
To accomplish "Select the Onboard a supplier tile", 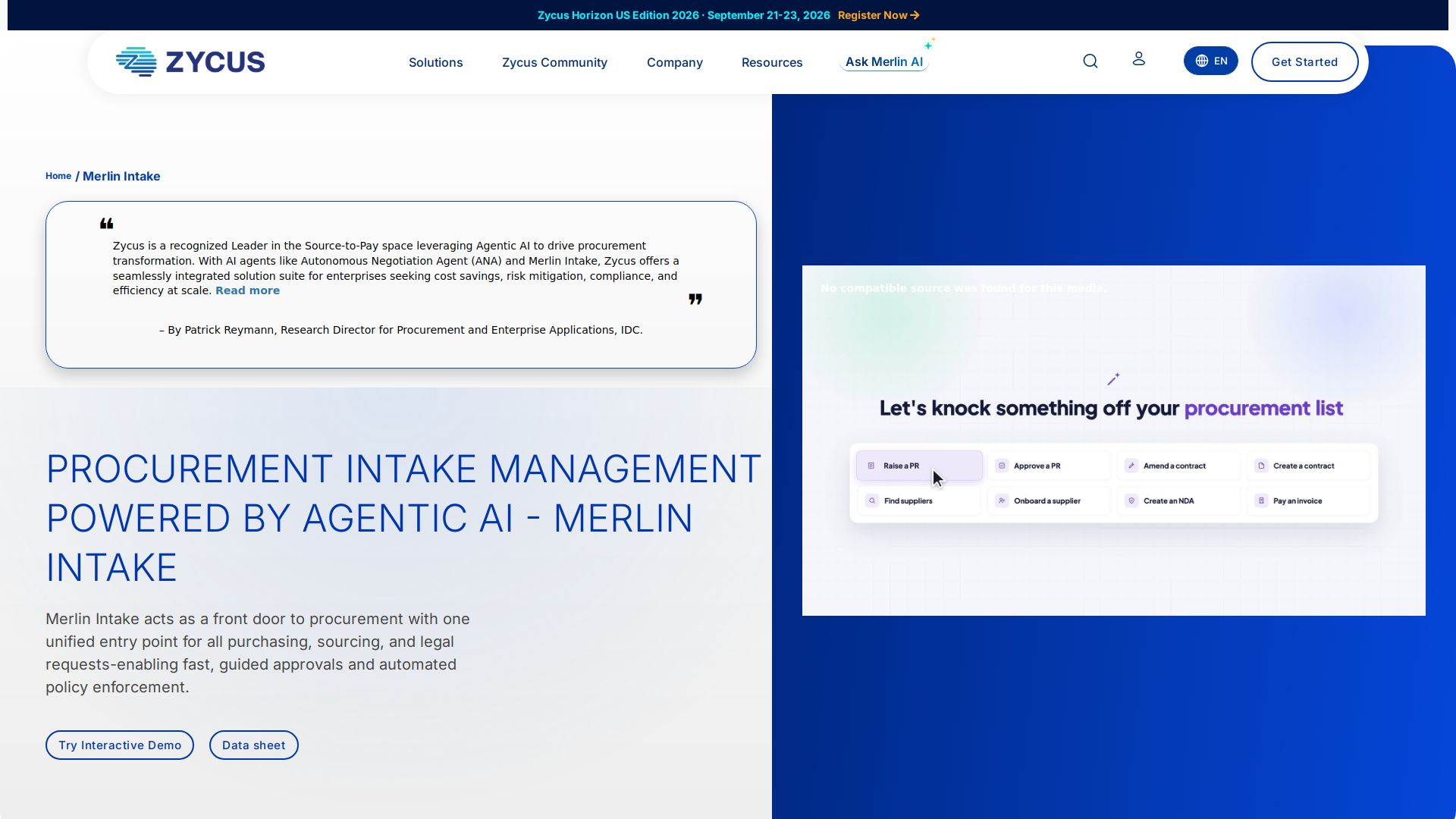I will 1050,500.
